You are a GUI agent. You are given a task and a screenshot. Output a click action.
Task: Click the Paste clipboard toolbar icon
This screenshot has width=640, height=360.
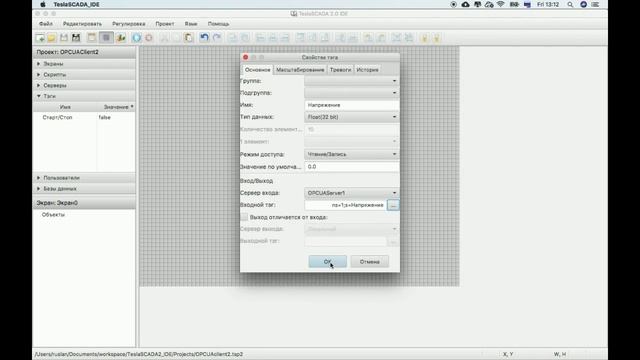click(x=189, y=38)
